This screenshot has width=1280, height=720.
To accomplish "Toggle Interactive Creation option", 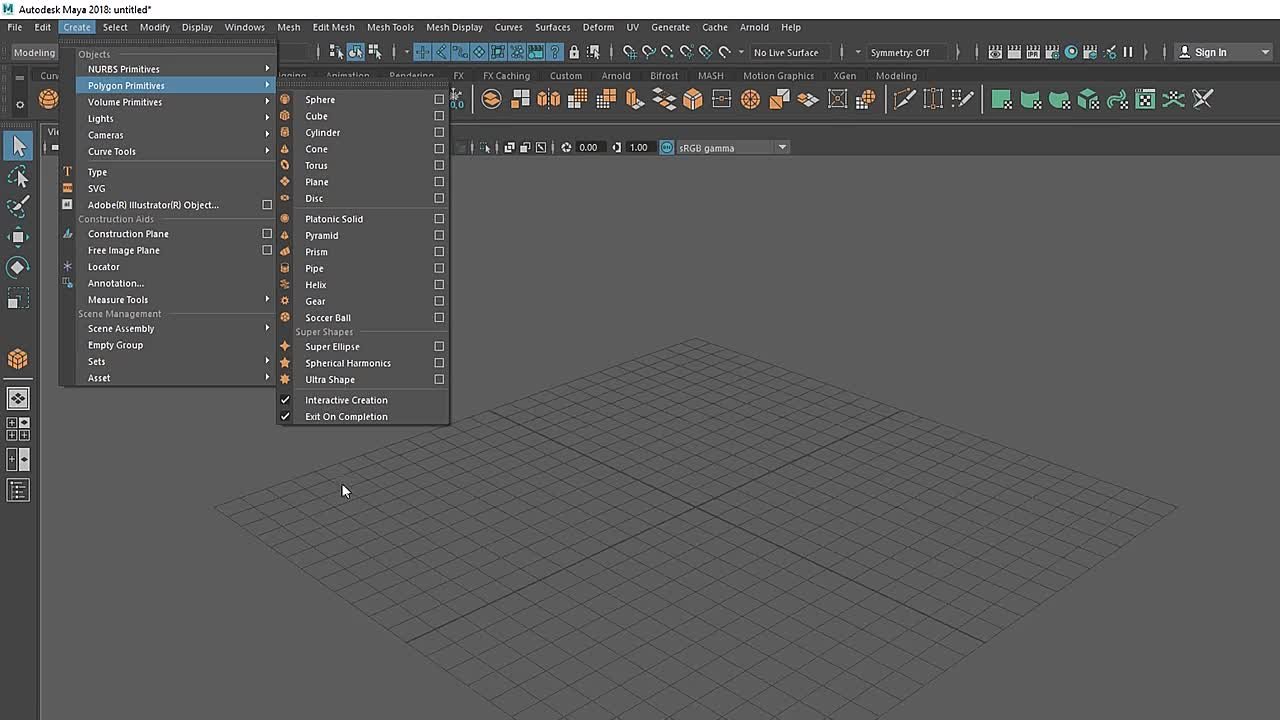I will click(x=346, y=400).
